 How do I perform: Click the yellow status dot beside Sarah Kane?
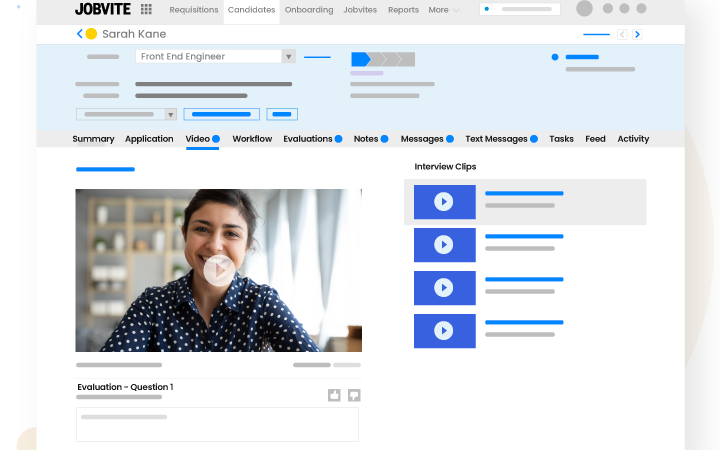coord(91,34)
